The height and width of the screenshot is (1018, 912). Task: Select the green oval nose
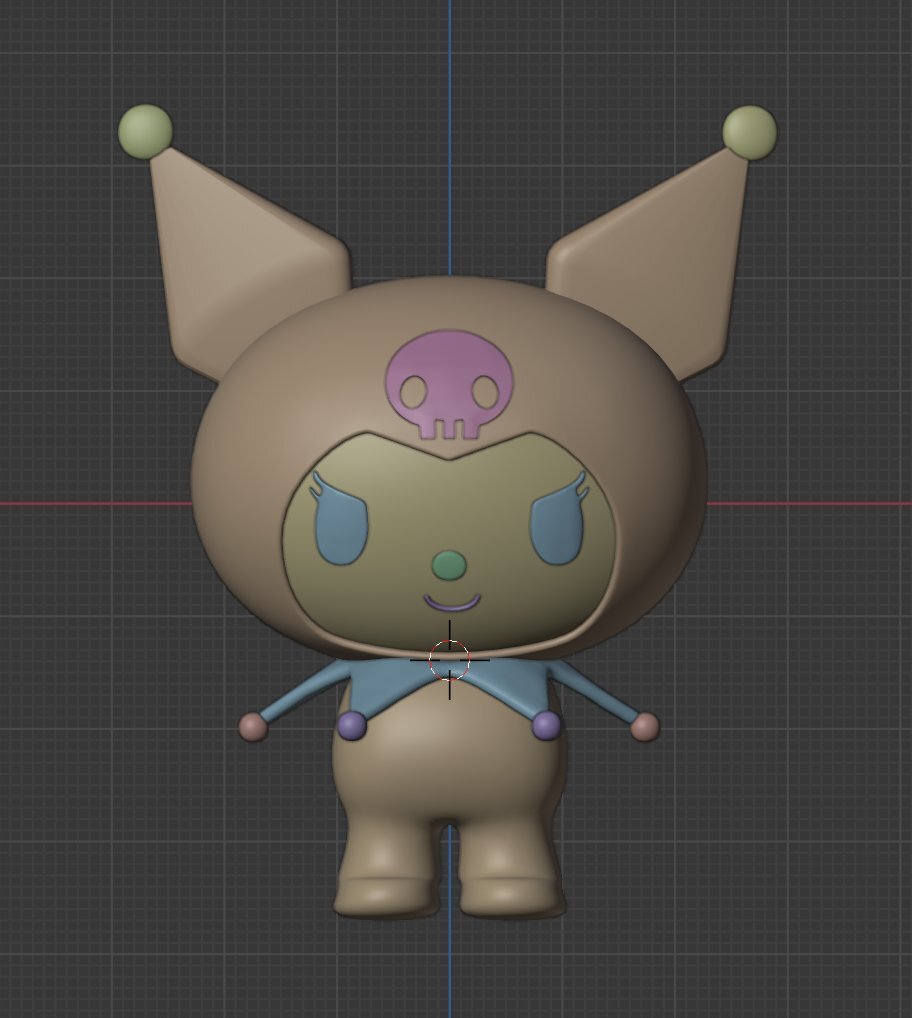tap(449, 565)
